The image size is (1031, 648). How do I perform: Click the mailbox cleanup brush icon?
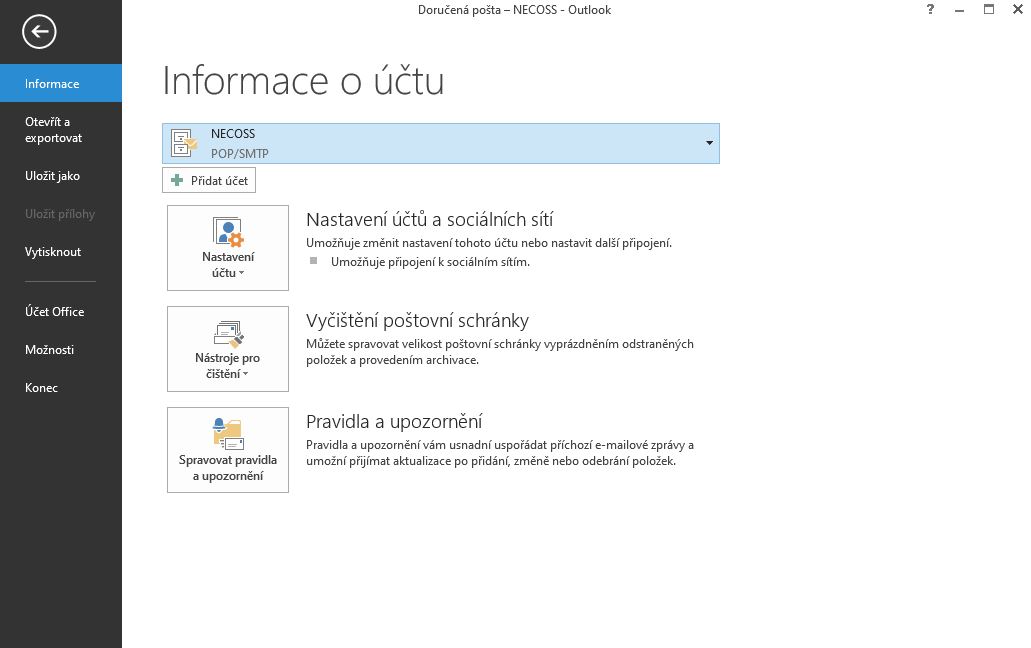(229, 334)
